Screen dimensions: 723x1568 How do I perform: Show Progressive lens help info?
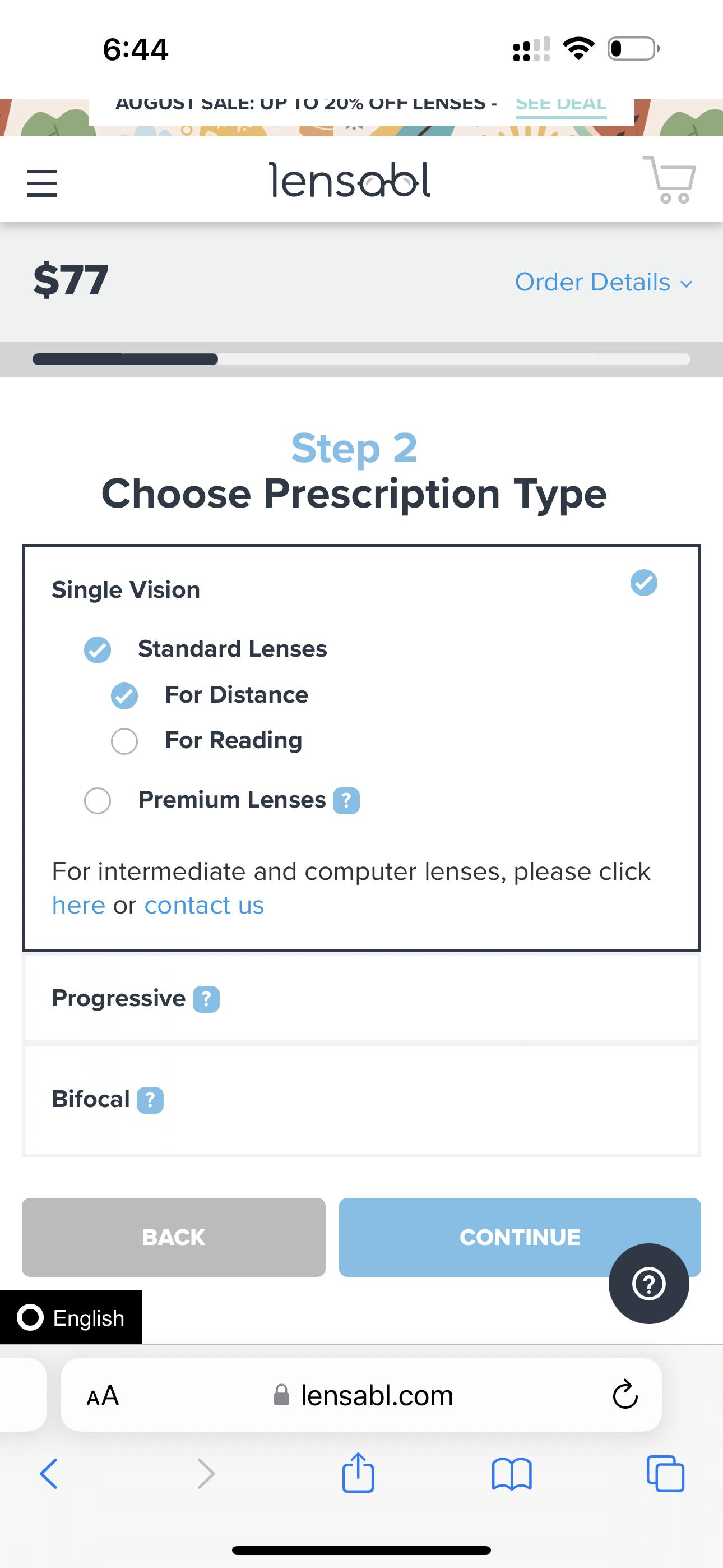click(x=206, y=999)
